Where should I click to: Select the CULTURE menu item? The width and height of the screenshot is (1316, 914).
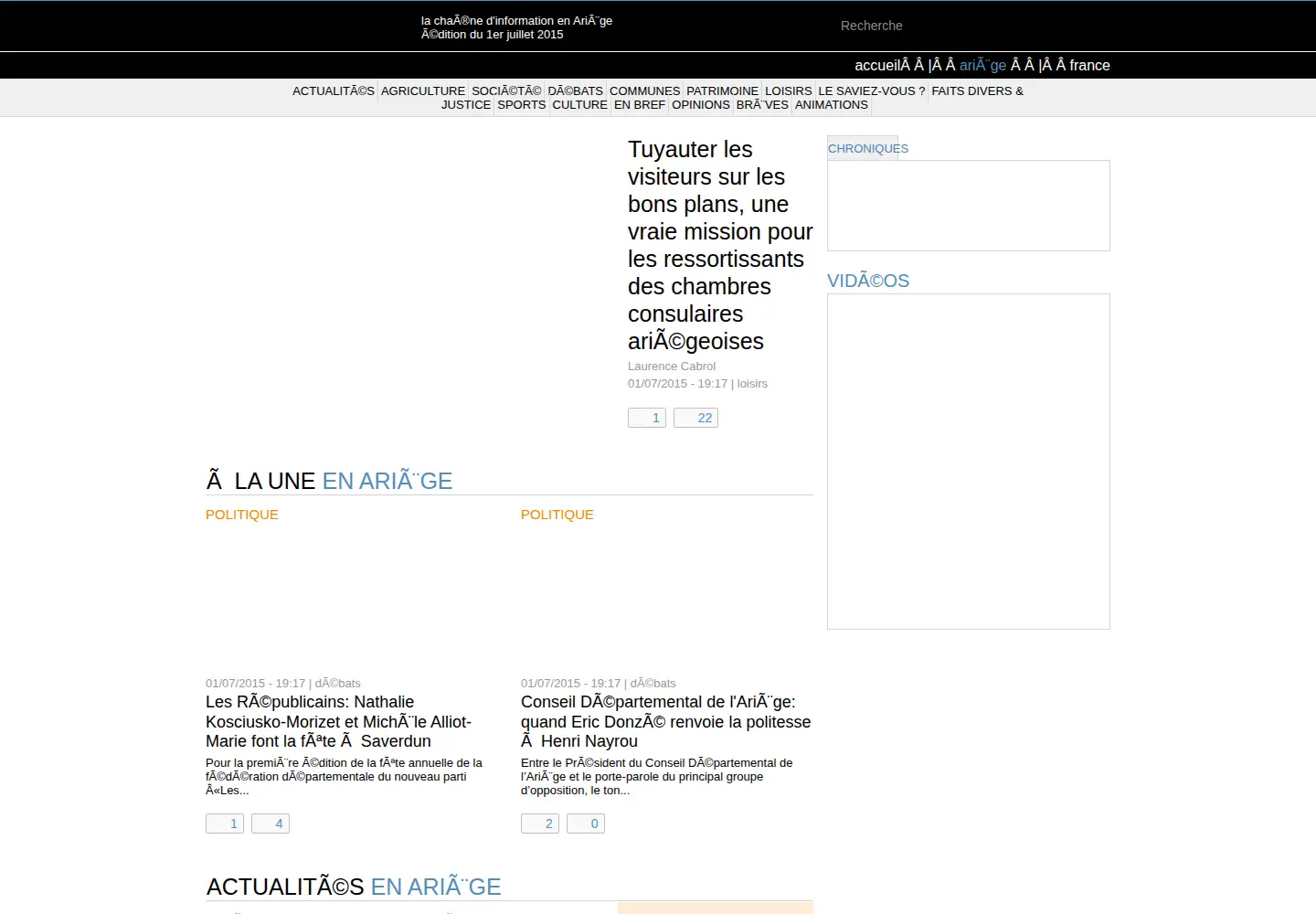pyautogui.click(x=580, y=104)
